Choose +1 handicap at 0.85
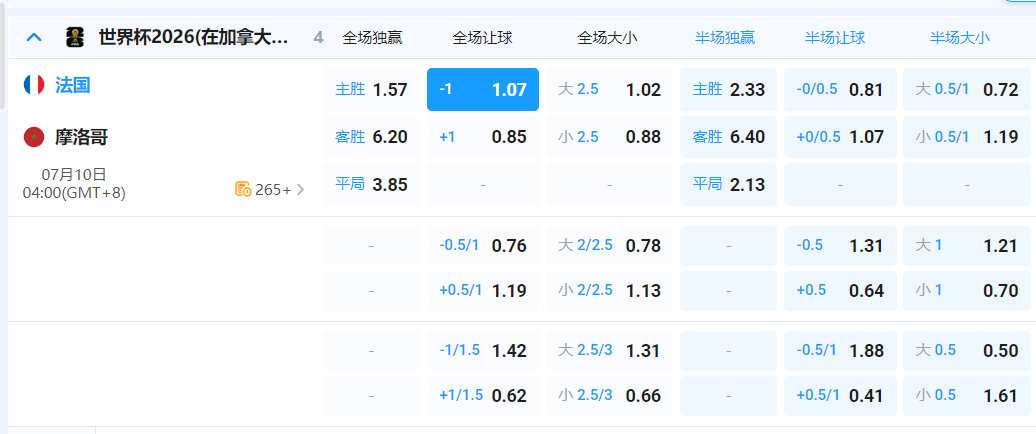This screenshot has width=1036, height=434. coord(483,137)
